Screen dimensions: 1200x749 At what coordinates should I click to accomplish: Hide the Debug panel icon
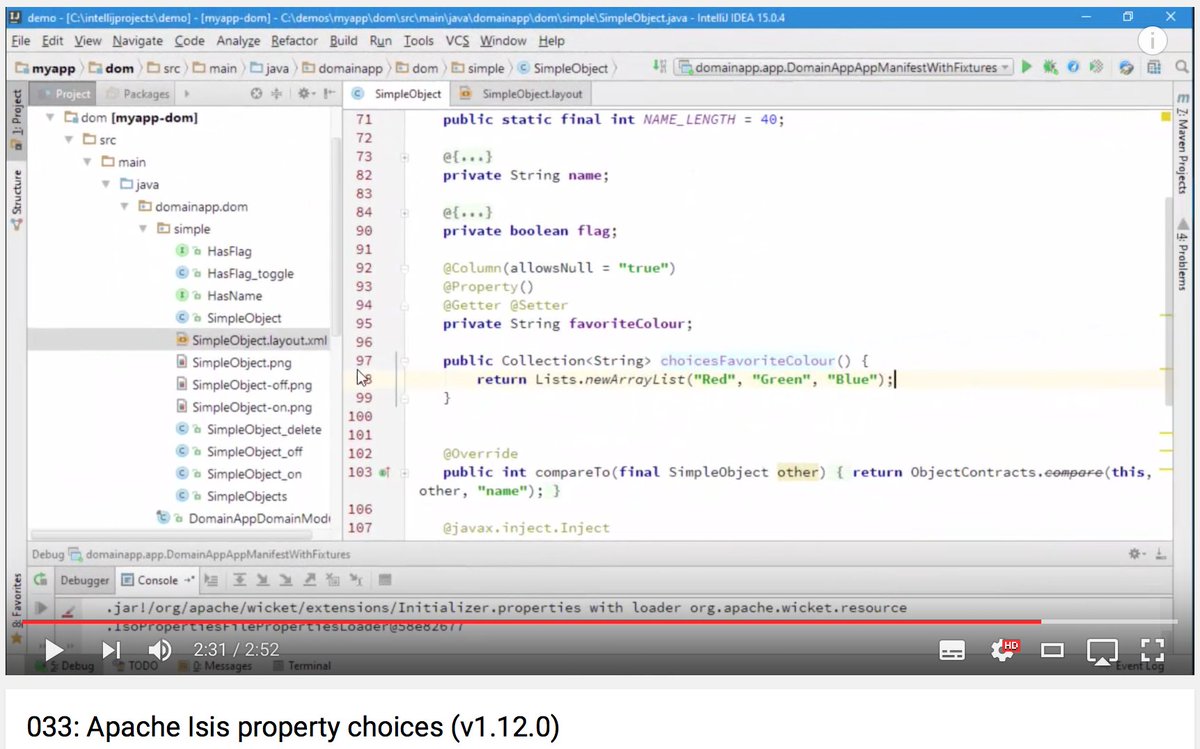tap(1160, 553)
